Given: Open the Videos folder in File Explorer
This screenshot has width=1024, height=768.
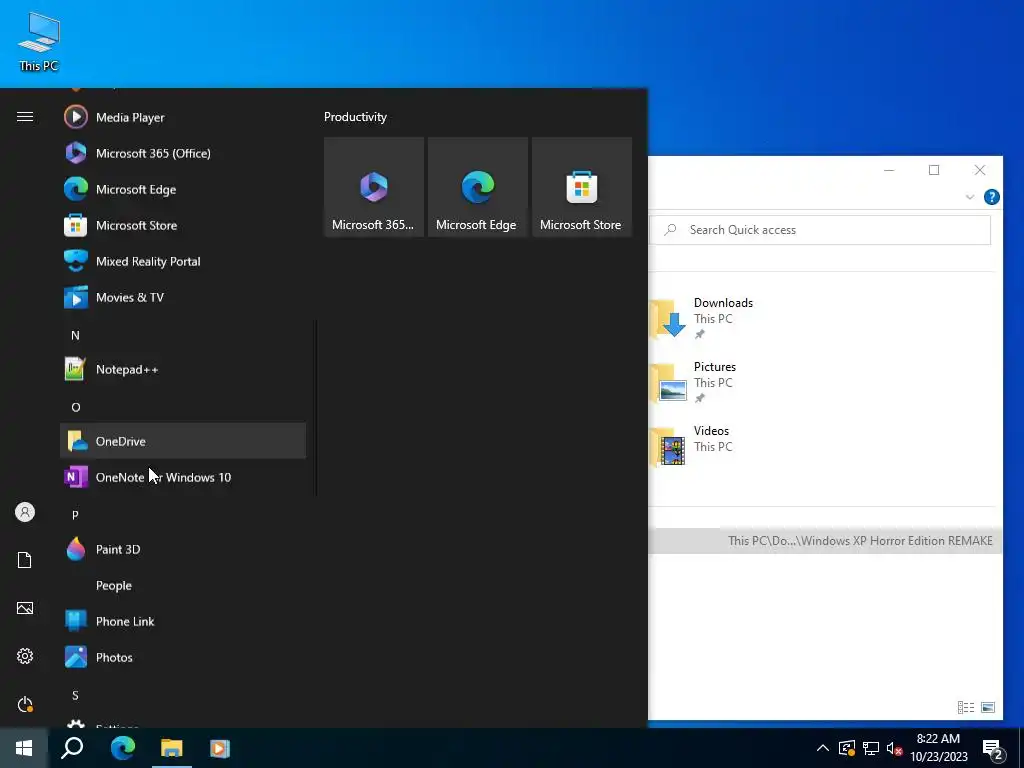Looking at the screenshot, I should 692,446.
